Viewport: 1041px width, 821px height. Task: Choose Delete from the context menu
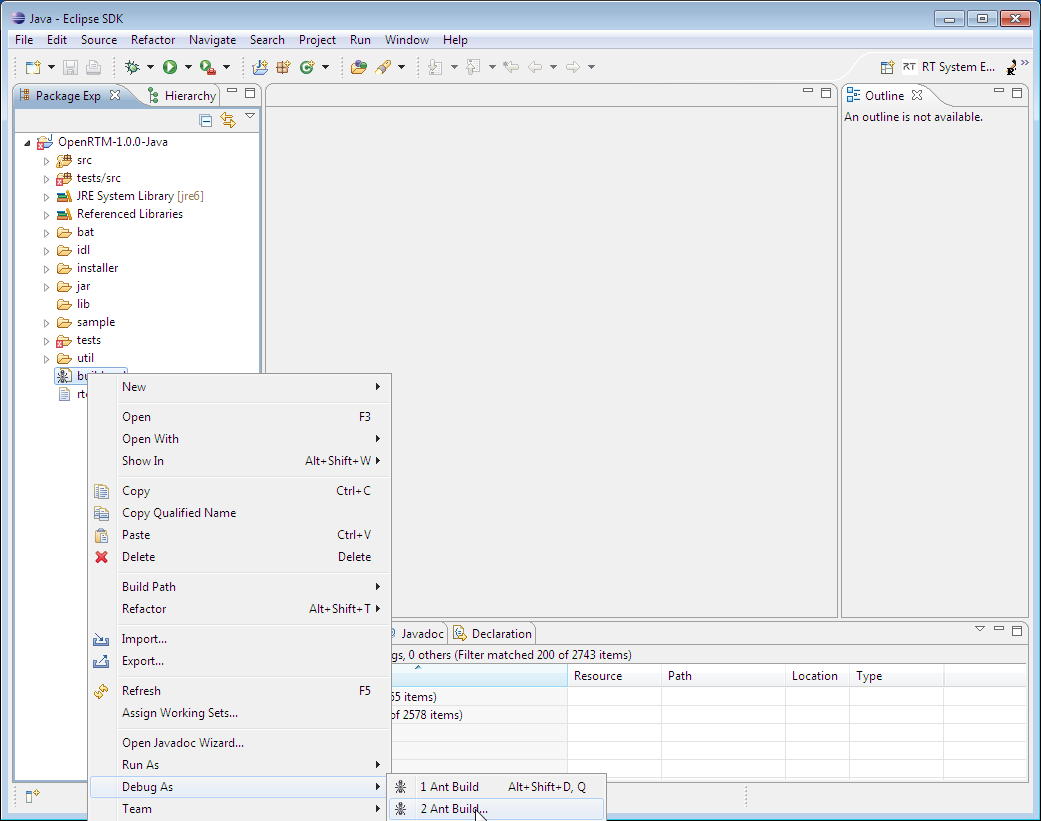tap(239, 557)
